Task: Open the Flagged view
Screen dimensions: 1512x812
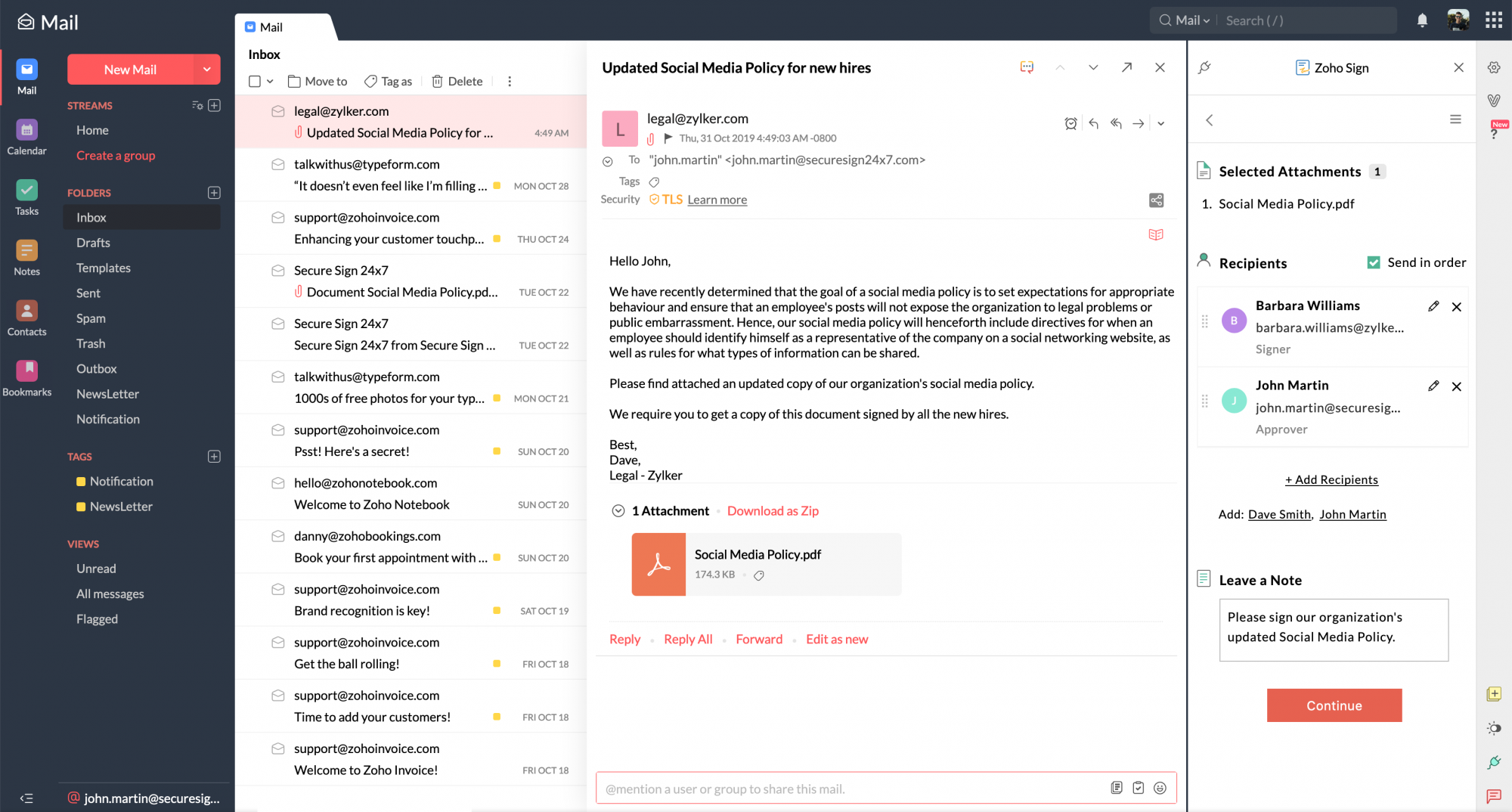Action: (x=97, y=619)
